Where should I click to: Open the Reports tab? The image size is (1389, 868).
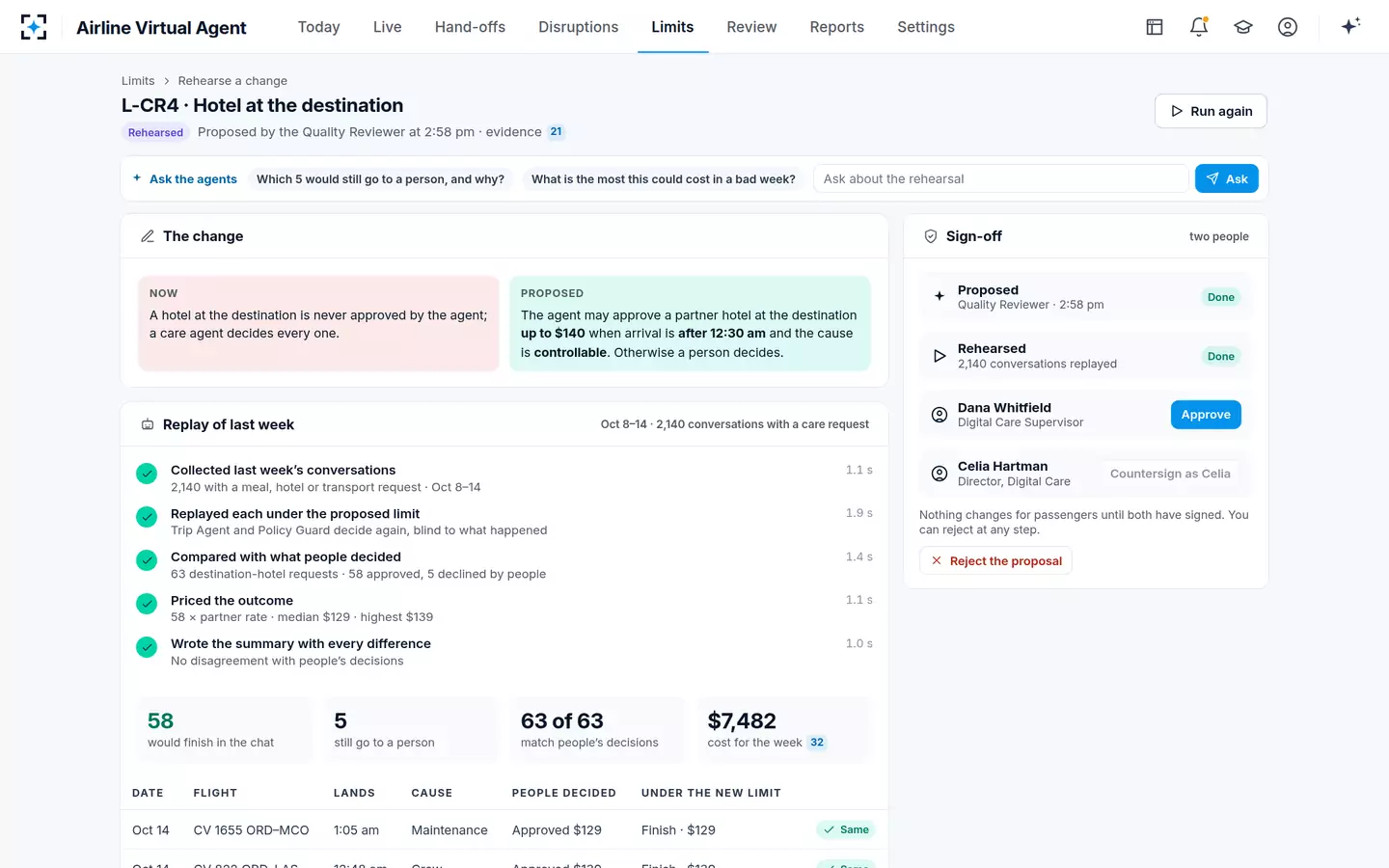836,27
